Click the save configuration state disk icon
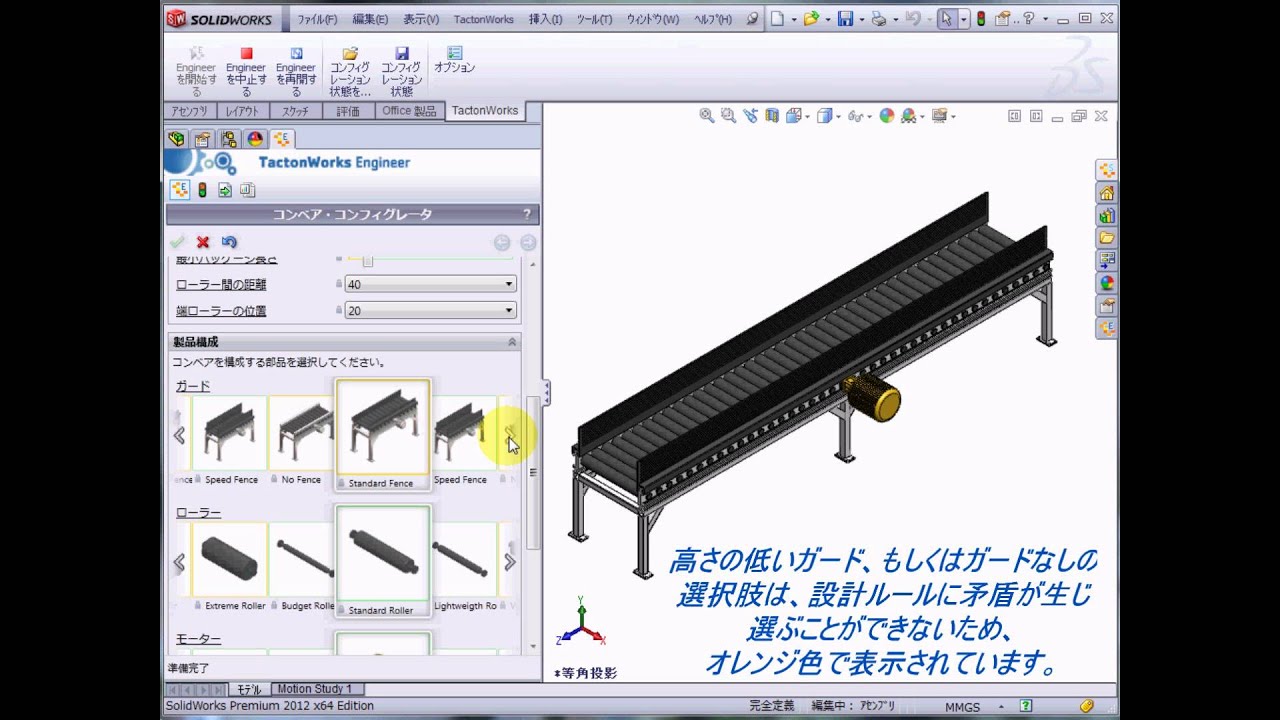This screenshot has width=1280, height=720. [401, 53]
